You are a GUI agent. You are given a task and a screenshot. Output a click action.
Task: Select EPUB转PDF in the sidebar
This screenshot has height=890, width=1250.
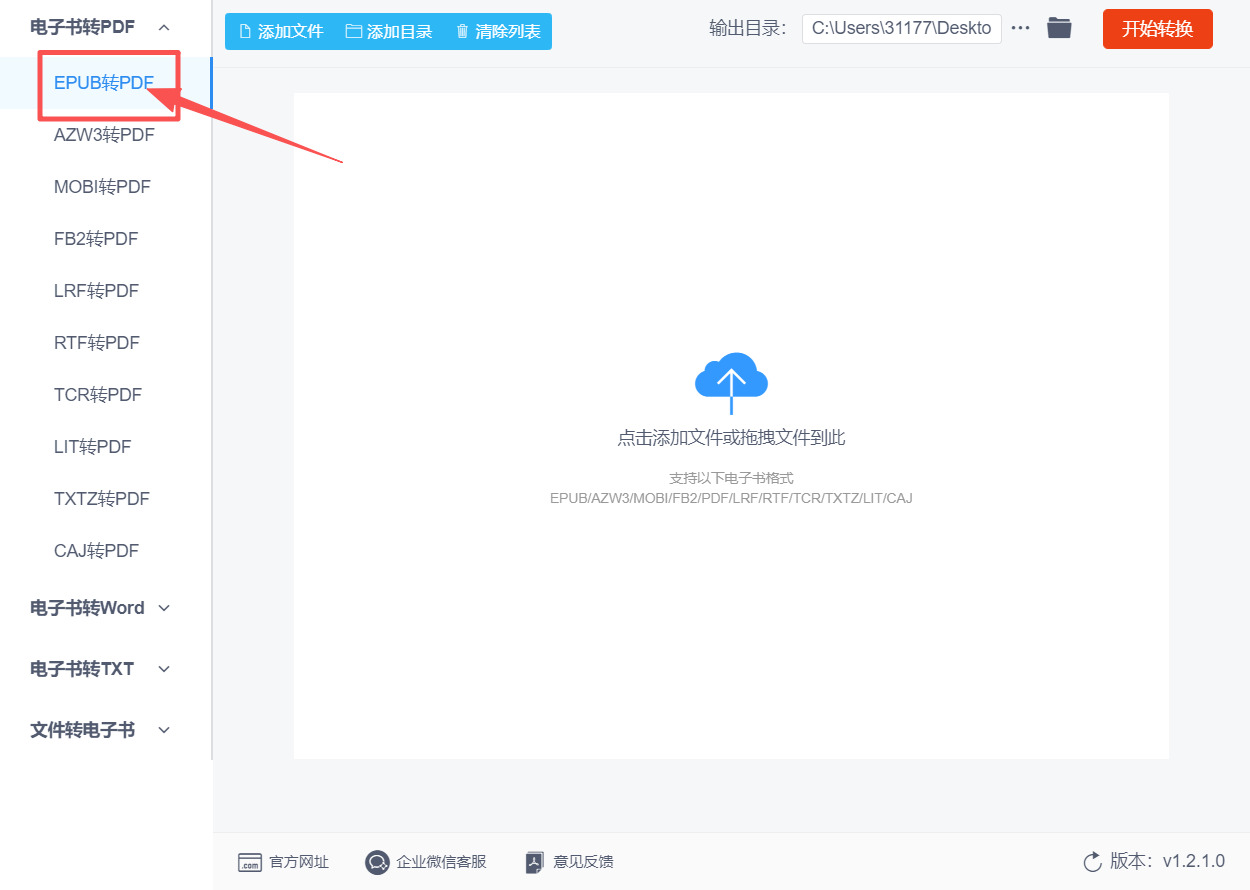[104, 83]
